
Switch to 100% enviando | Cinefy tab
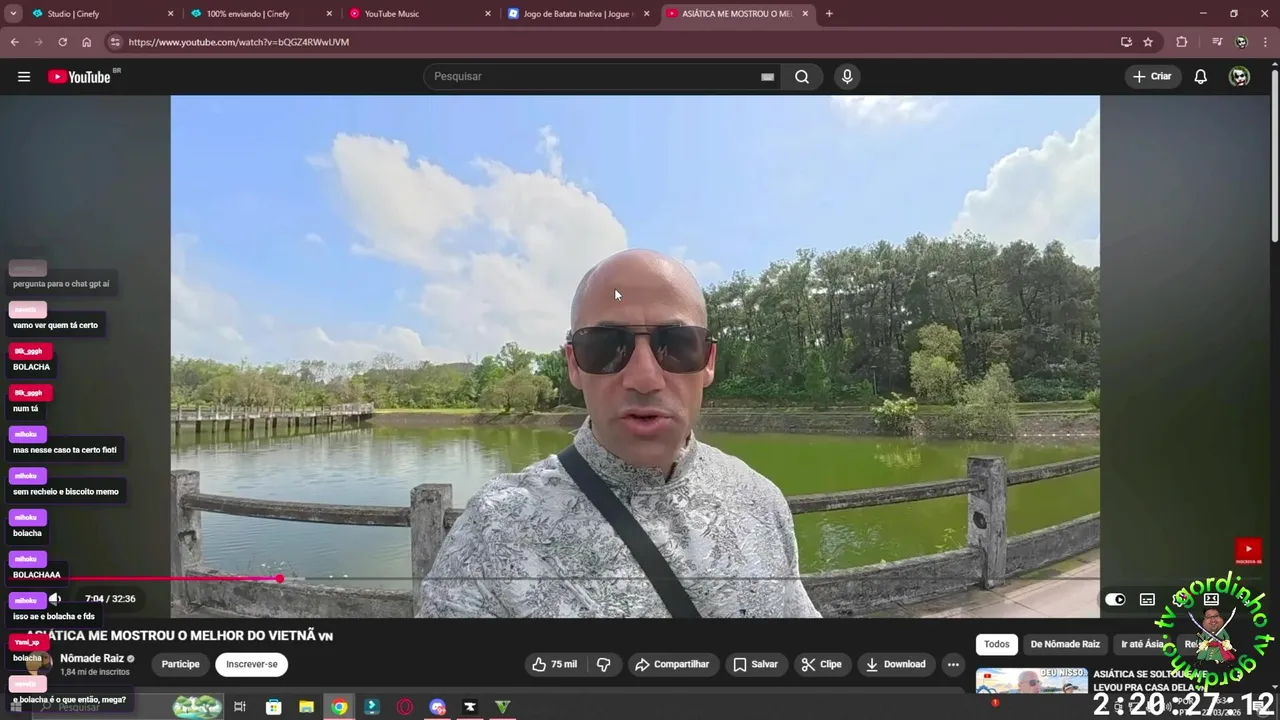point(261,14)
